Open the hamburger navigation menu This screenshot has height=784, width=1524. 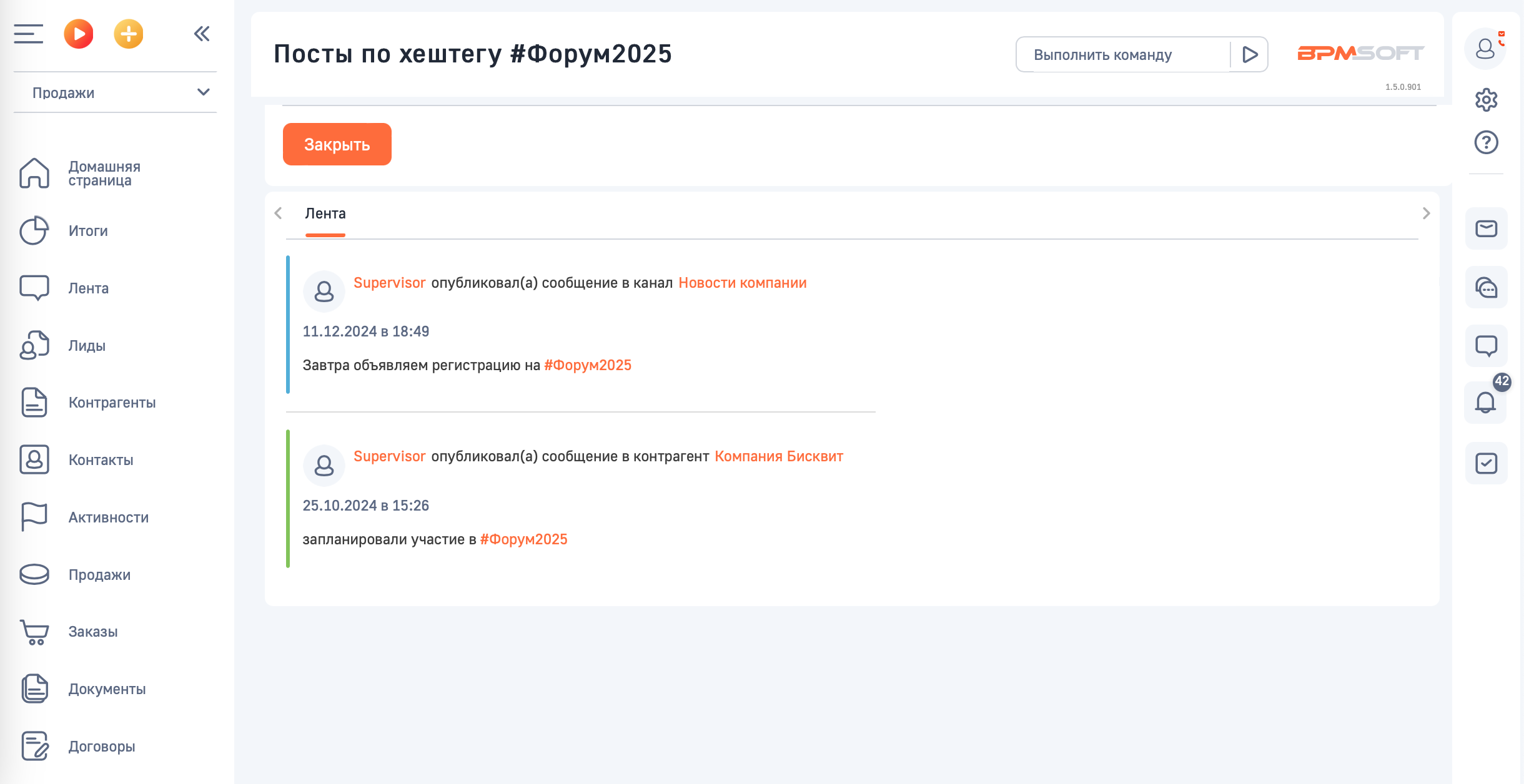tap(29, 34)
